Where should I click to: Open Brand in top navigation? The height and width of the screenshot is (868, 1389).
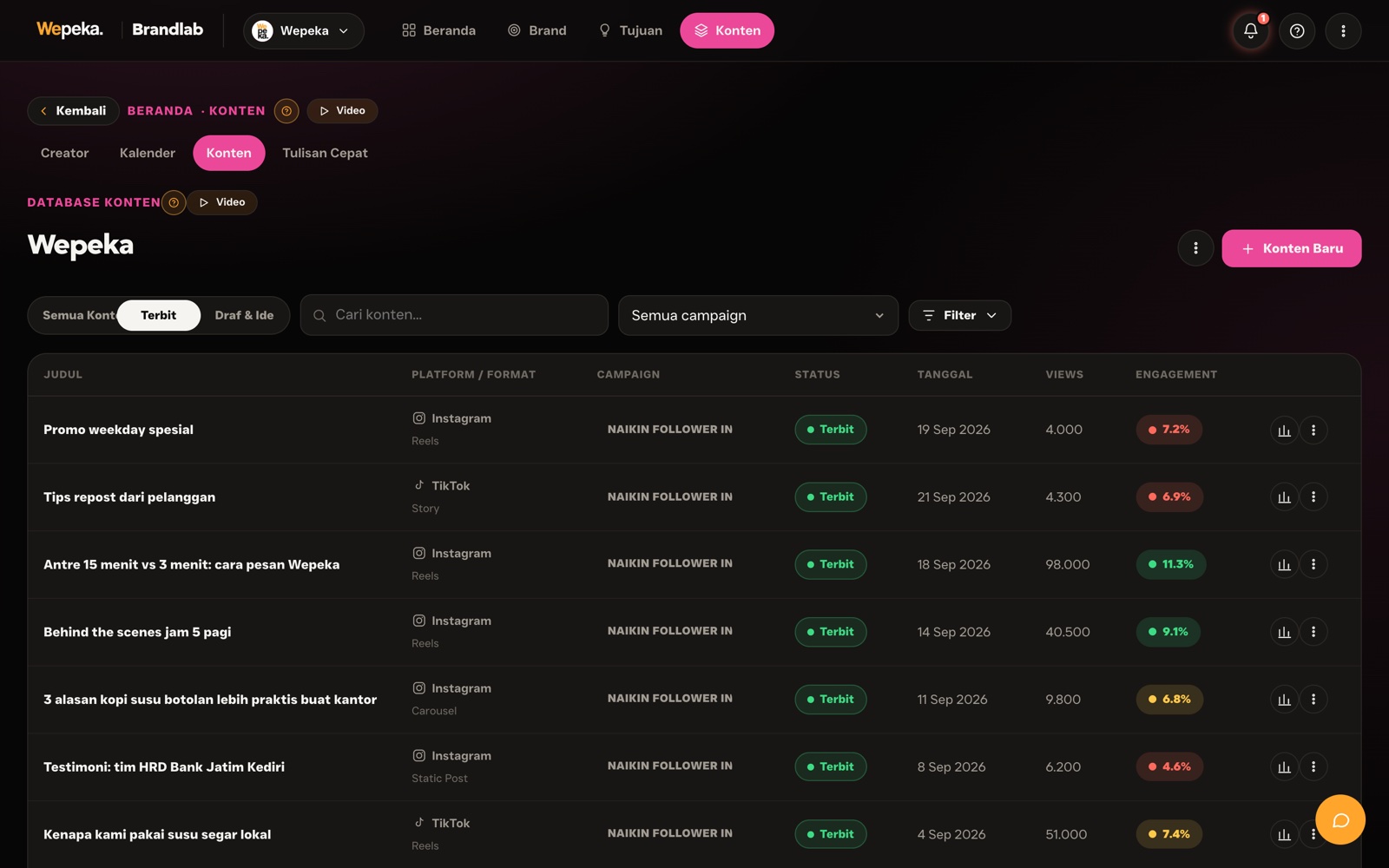click(537, 30)
